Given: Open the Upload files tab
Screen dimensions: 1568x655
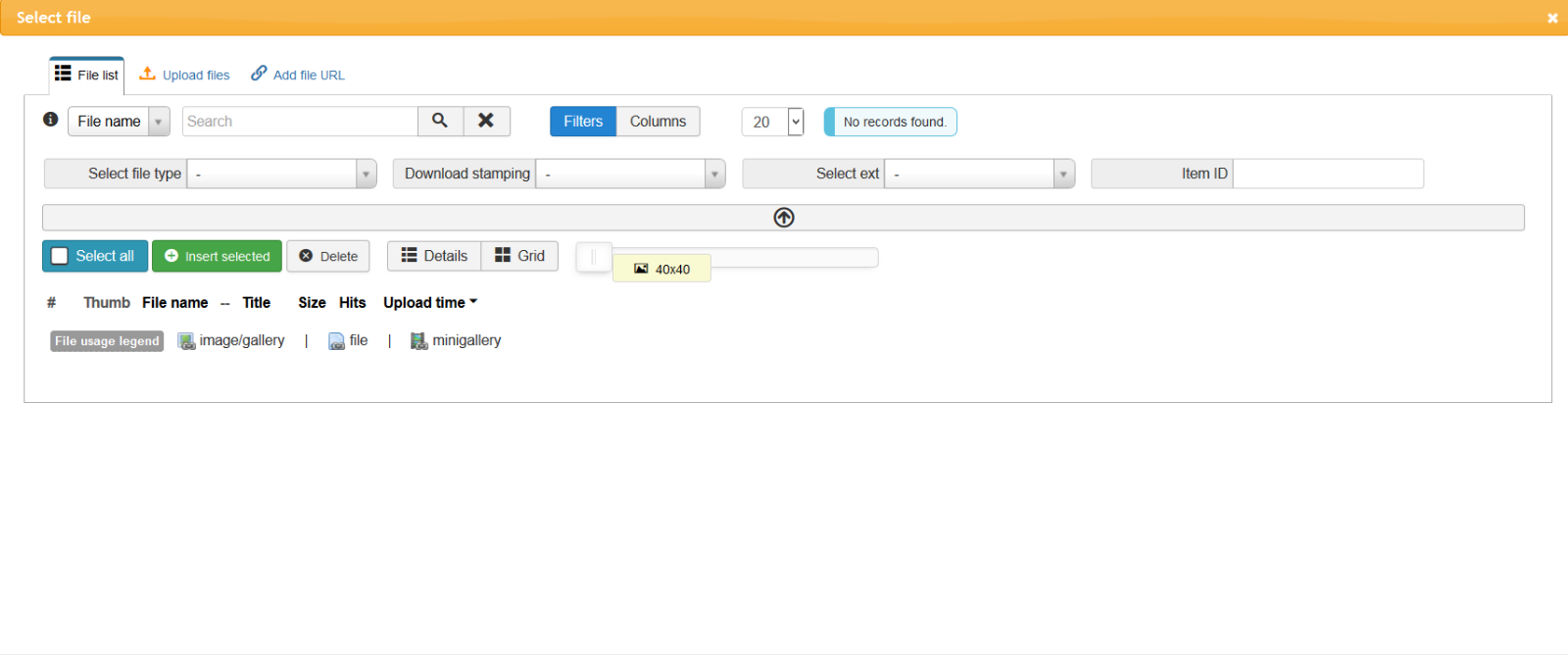Looking at the screenshot, I should 185,75.
